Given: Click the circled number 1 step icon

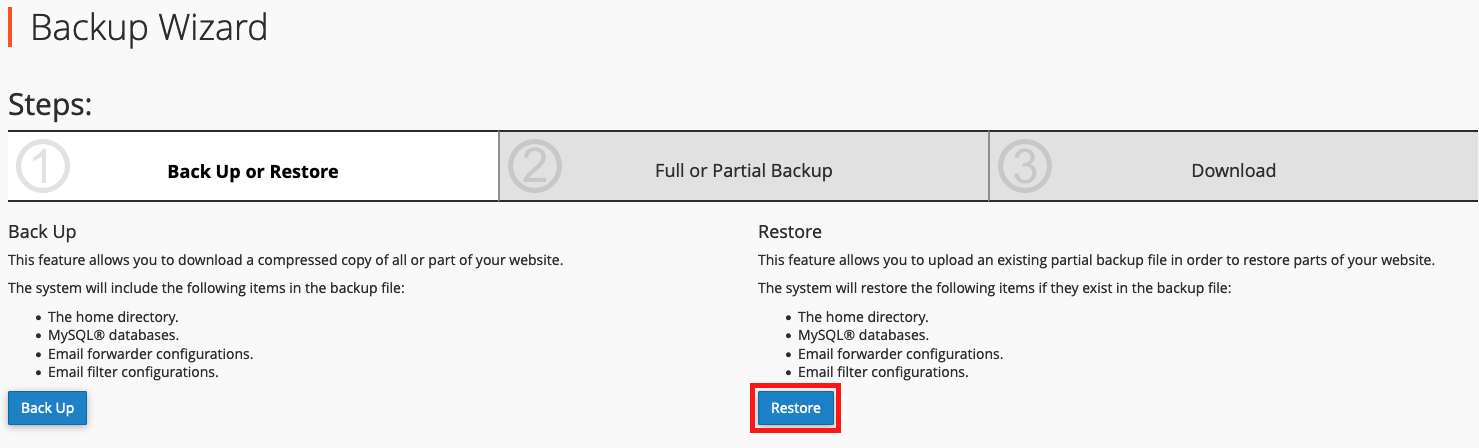Looking at the screenshot, I should (43, 166).
